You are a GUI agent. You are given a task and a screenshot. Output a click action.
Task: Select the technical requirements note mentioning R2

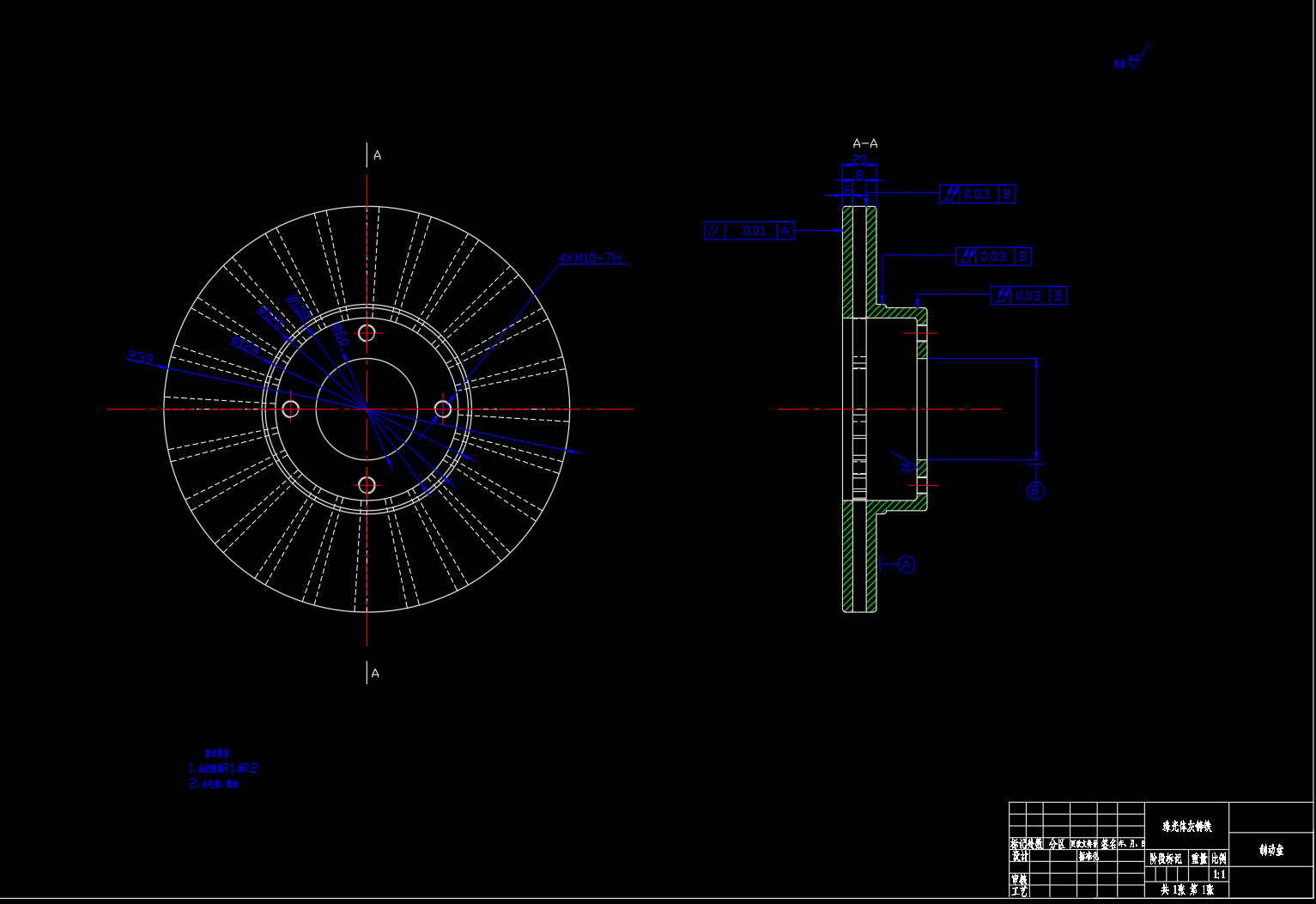(x=223, y=768)
